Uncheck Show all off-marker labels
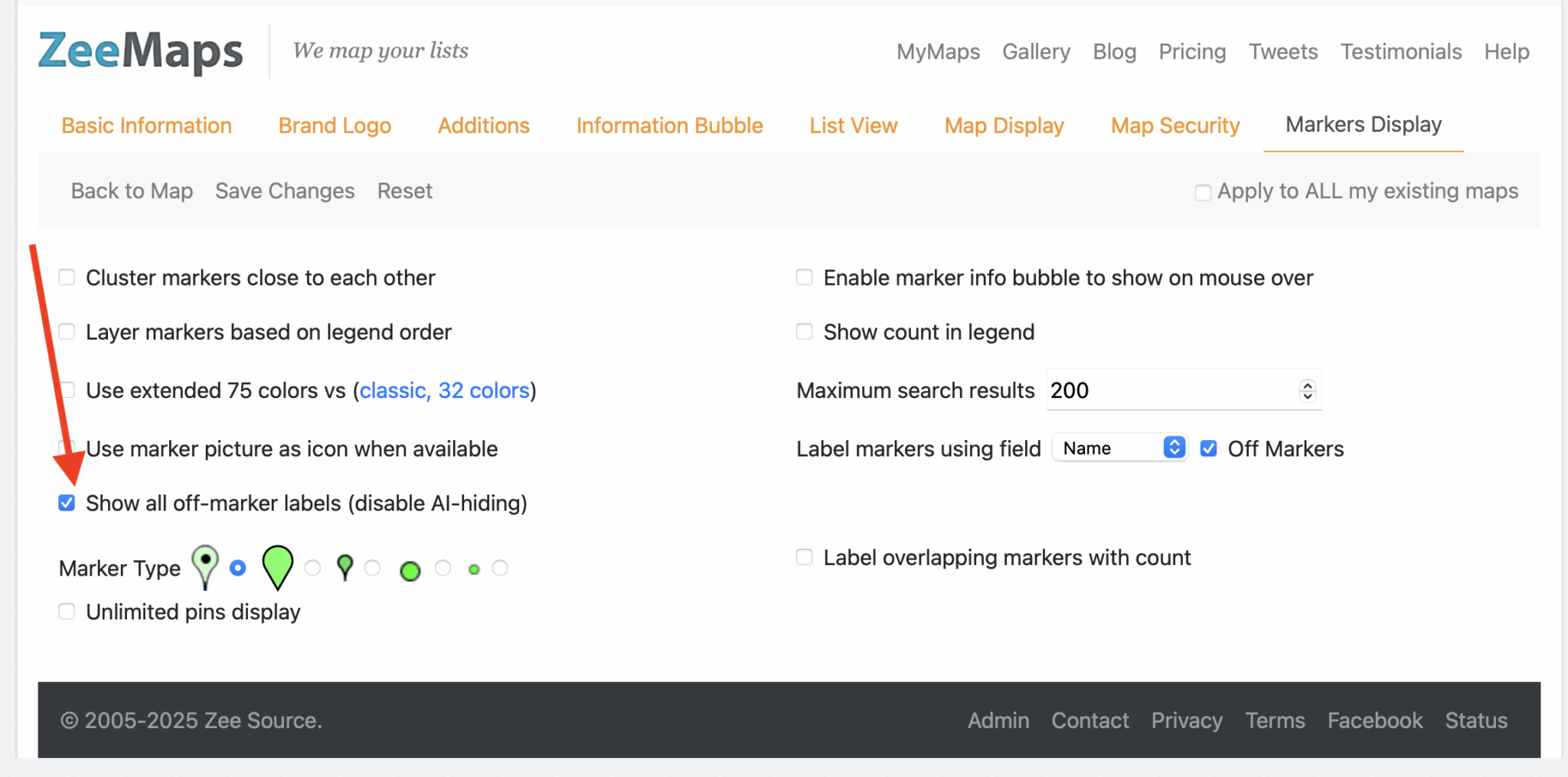 coord(67,503)
